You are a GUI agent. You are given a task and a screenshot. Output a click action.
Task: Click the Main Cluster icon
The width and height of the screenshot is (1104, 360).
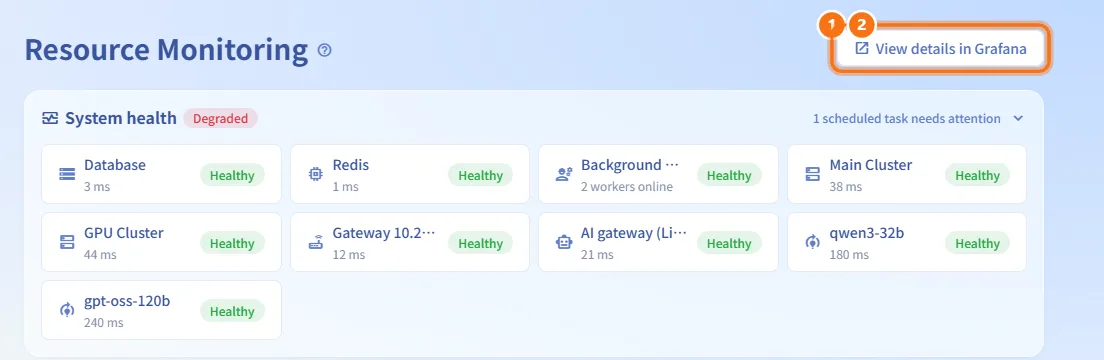pos(813,174)
